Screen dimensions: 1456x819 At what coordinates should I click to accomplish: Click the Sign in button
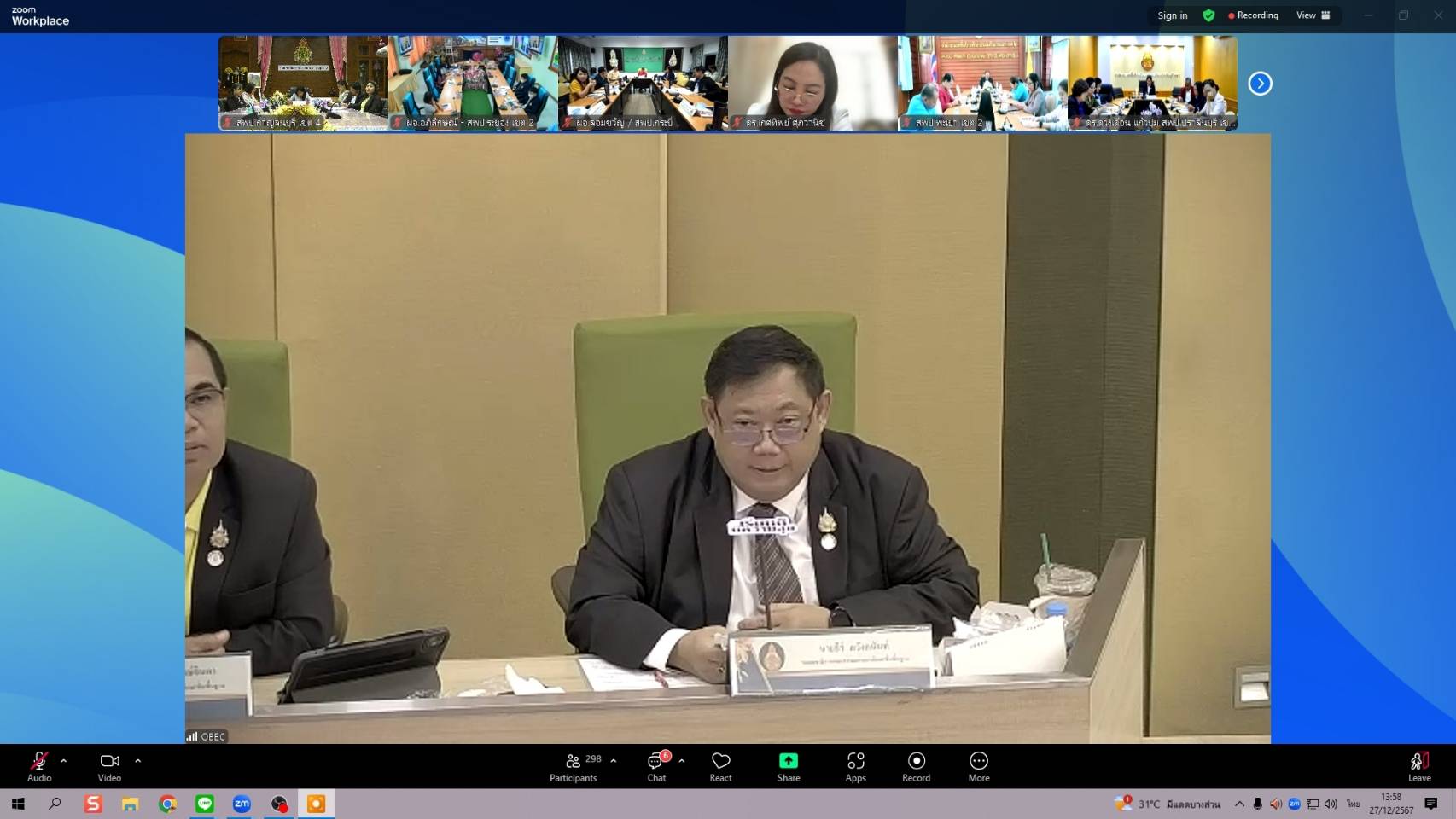coord(1171,15)
